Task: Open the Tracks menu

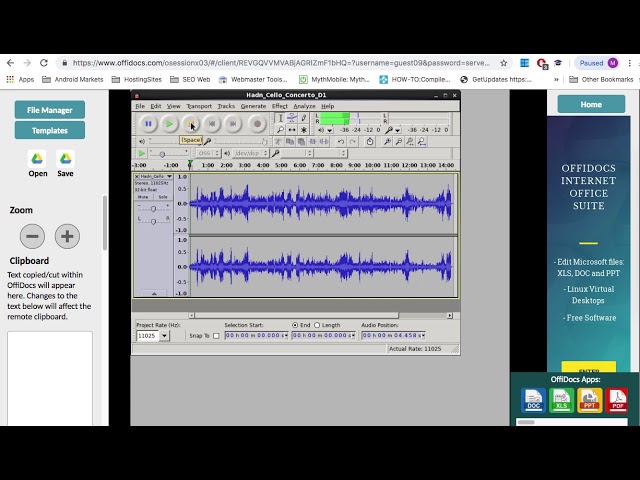Action: 226,106
